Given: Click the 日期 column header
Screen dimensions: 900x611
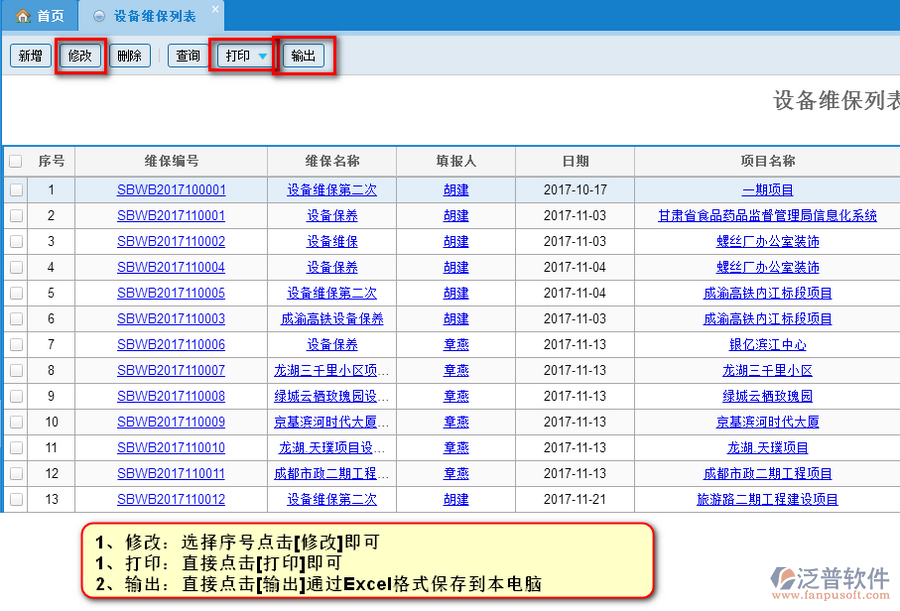Looking at the screenshot, I should click(575, 161).
